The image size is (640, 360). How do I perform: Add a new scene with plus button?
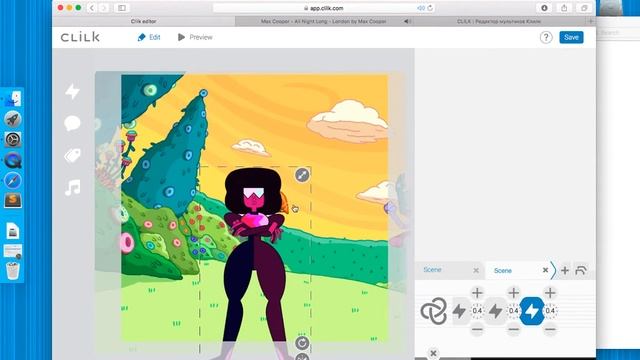point(565,270)
